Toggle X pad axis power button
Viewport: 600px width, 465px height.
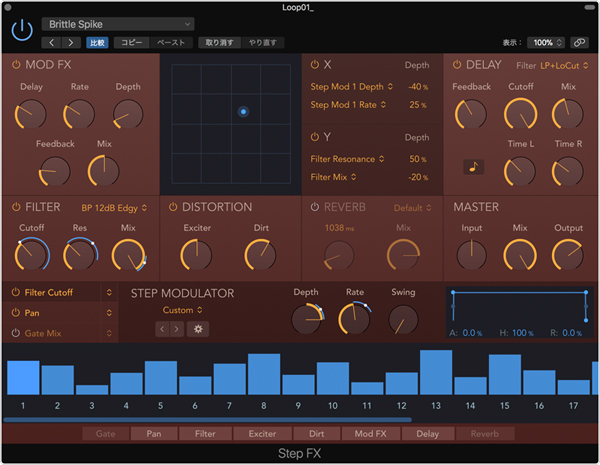pos(315,64)
